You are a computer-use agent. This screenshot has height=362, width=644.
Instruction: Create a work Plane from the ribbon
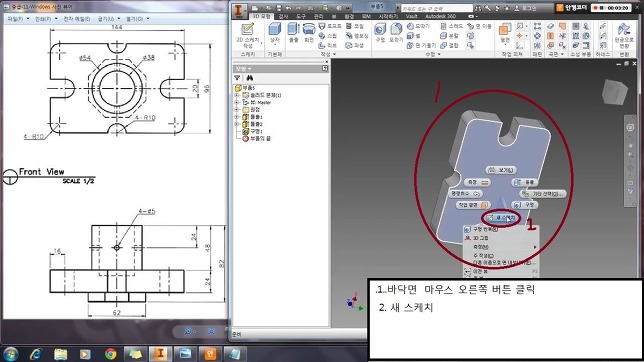505,34
